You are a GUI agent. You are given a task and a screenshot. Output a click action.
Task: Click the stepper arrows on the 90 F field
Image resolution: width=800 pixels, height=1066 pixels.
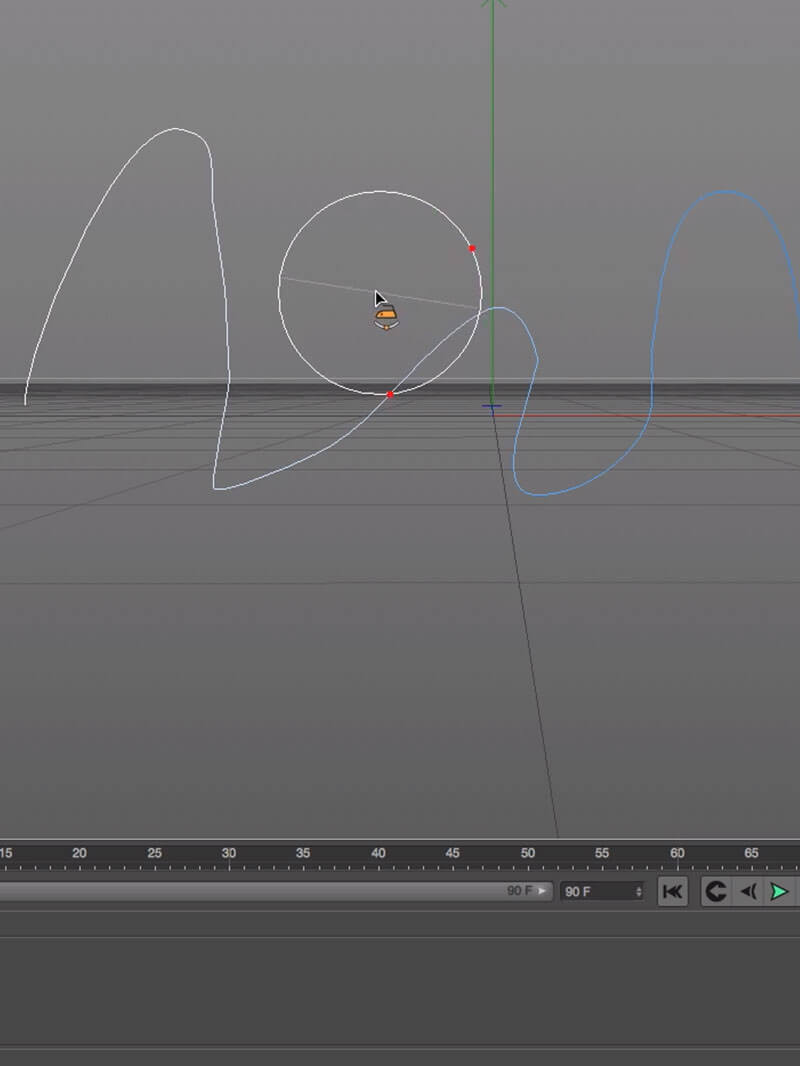tap(638, 891)
